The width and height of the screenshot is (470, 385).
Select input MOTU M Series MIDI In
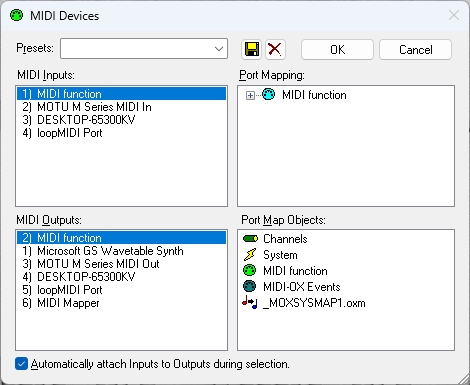click(121, 107)
